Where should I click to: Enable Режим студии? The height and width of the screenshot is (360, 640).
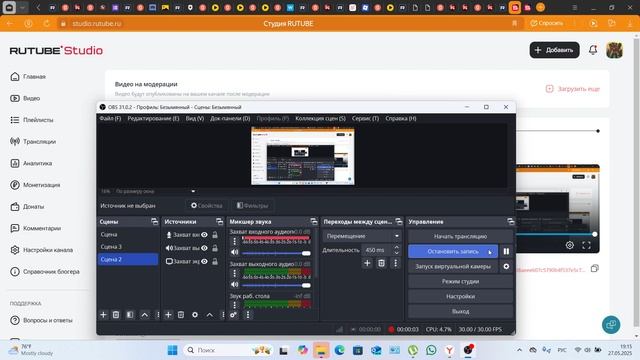[x=460, y=281]
